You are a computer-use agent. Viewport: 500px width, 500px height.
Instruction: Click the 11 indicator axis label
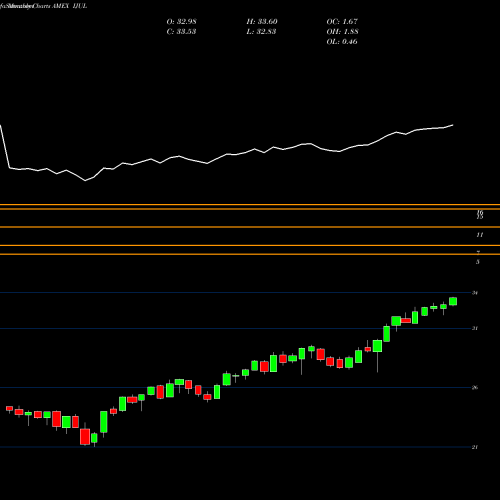coord(479,235)
